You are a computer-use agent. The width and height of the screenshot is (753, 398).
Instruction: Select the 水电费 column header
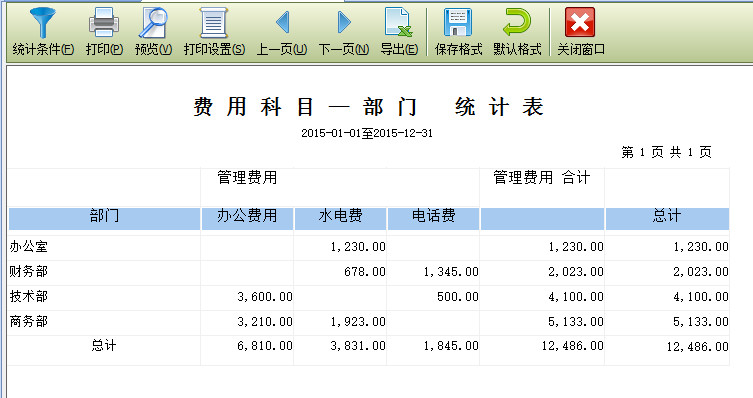click(340, 219)
